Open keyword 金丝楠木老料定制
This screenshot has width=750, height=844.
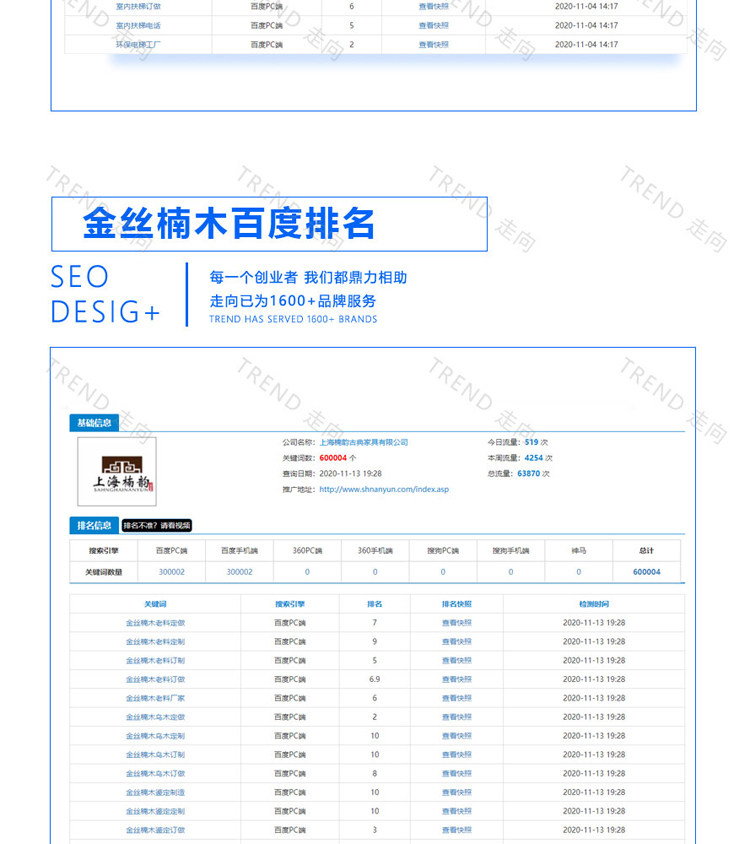point(156,642)
